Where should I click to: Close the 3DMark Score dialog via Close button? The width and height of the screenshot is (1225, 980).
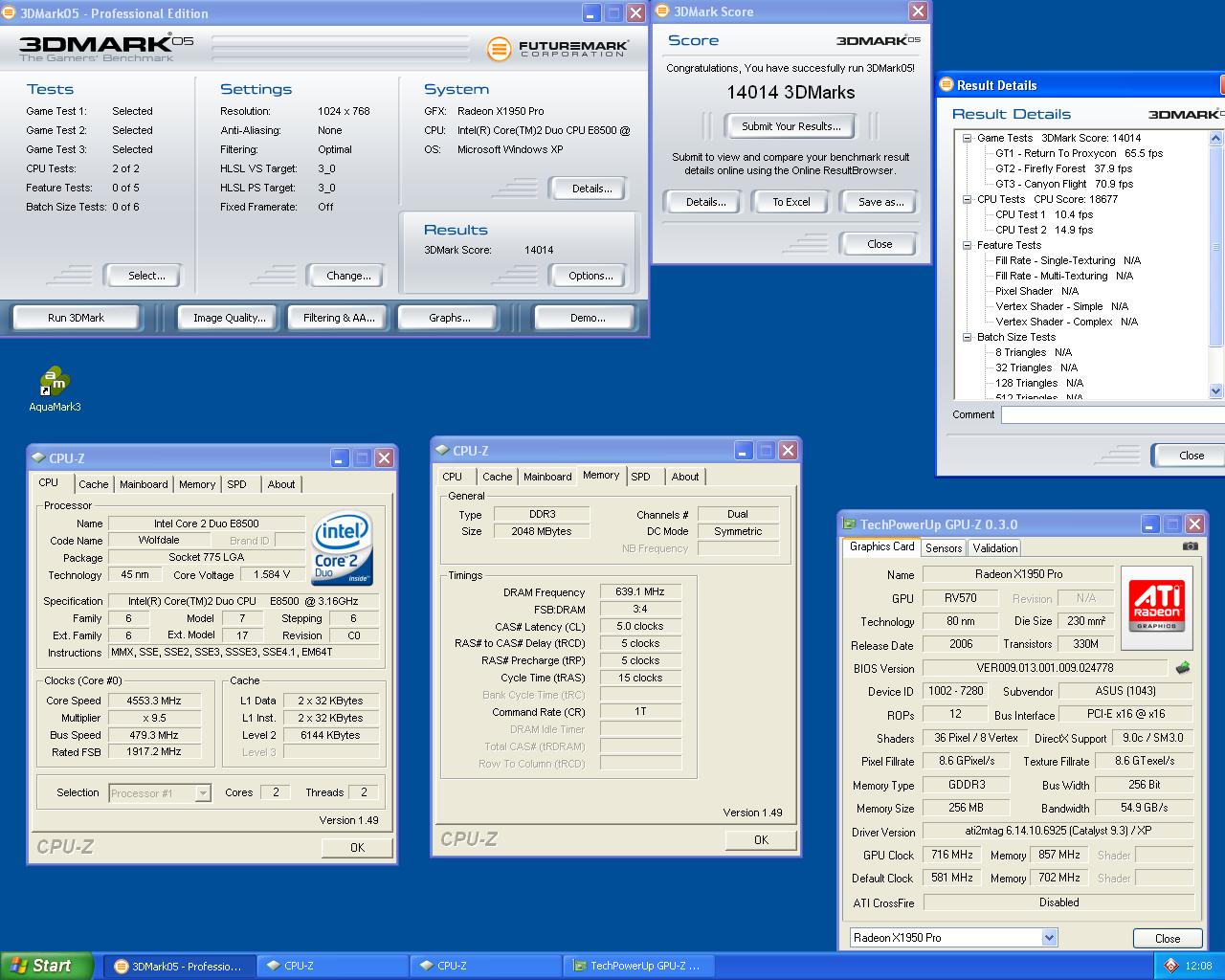coord(880,244)
